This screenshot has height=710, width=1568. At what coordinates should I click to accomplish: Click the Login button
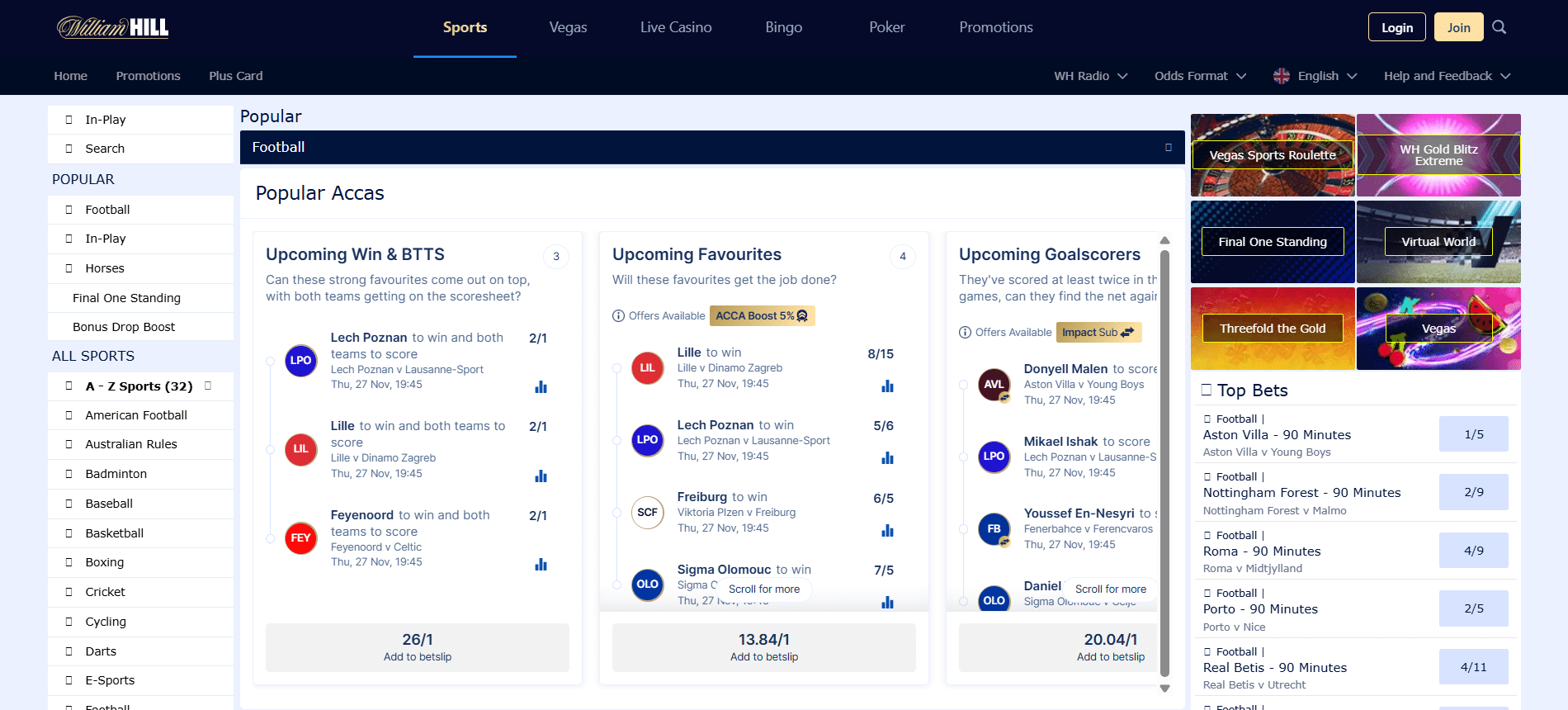[x=1397, y=27]
